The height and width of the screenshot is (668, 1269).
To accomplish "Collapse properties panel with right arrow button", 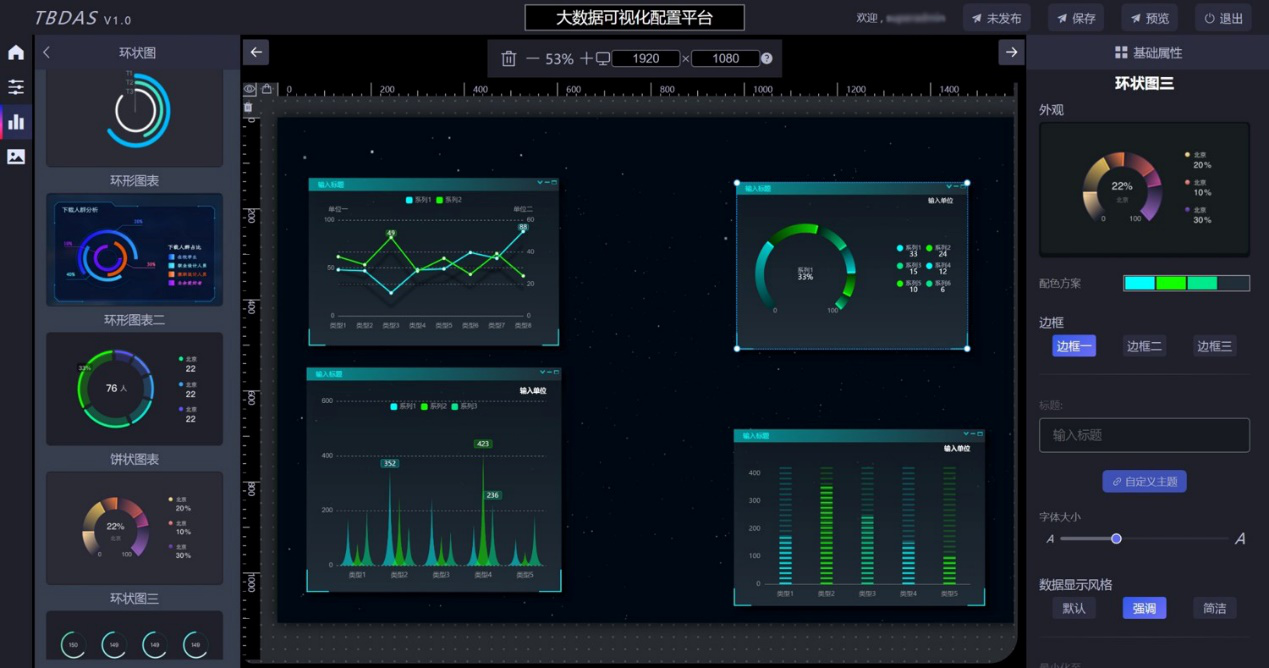I will (1011, 53).
